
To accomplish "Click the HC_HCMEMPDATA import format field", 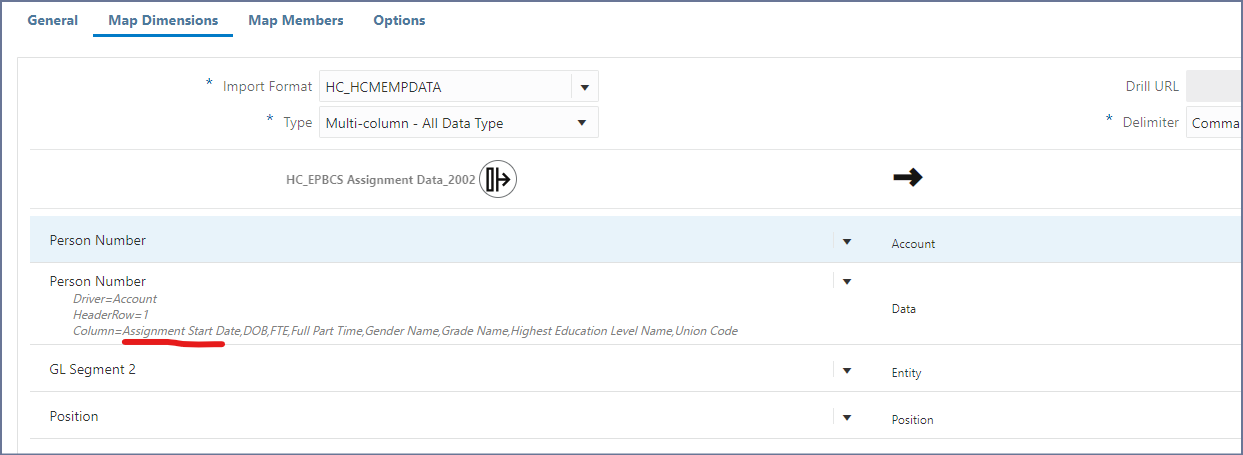I will point(445,87).
